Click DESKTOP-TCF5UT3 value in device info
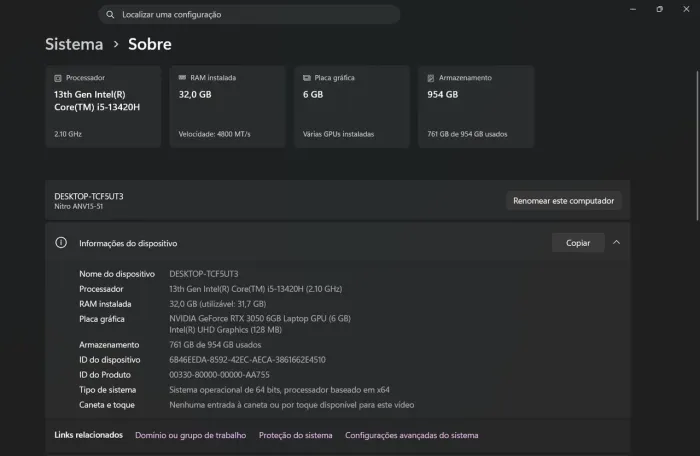Viewport: 700px width, 456px height. 204,274
